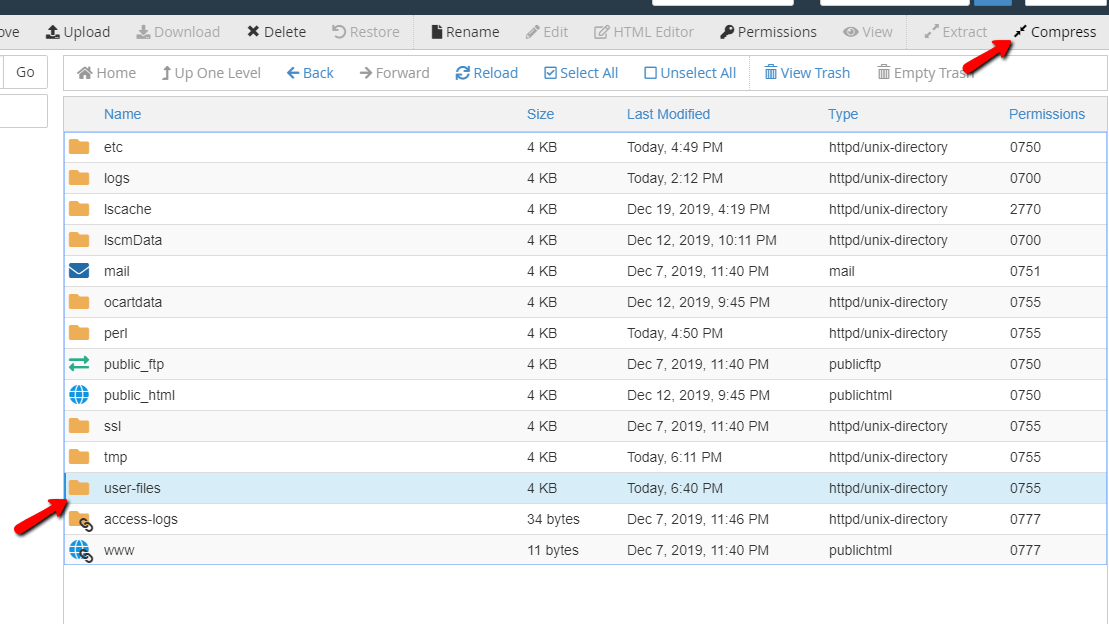
Task: Click Today, 6:40 PM modified cell
Action: click(675, 488)
